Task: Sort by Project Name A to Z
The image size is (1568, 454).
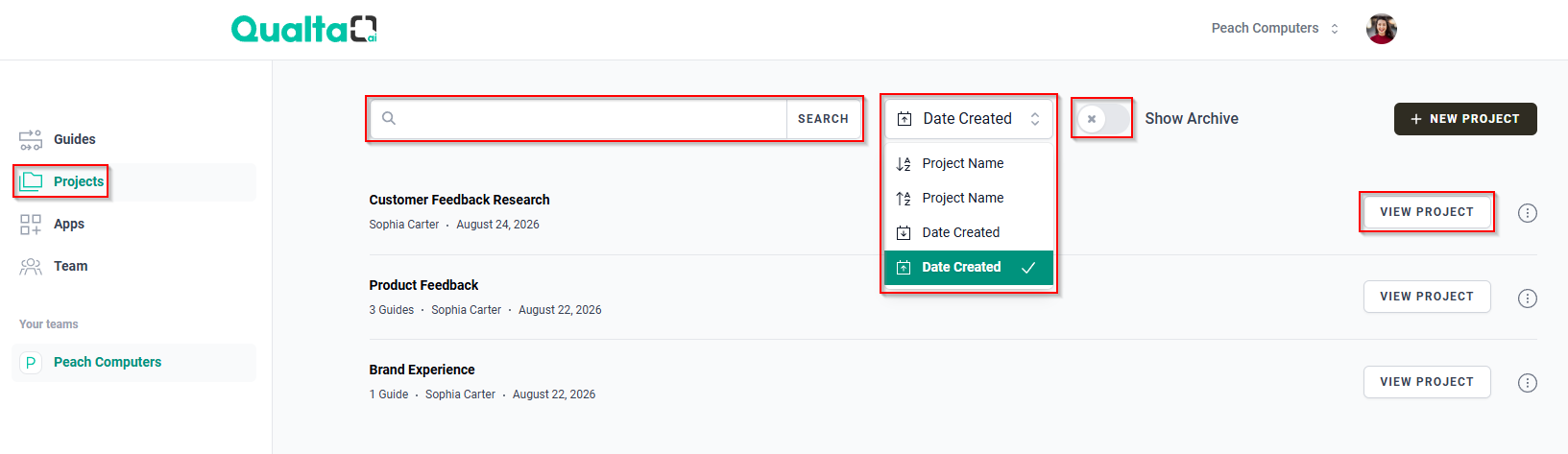Action: [x=969, y=164]
